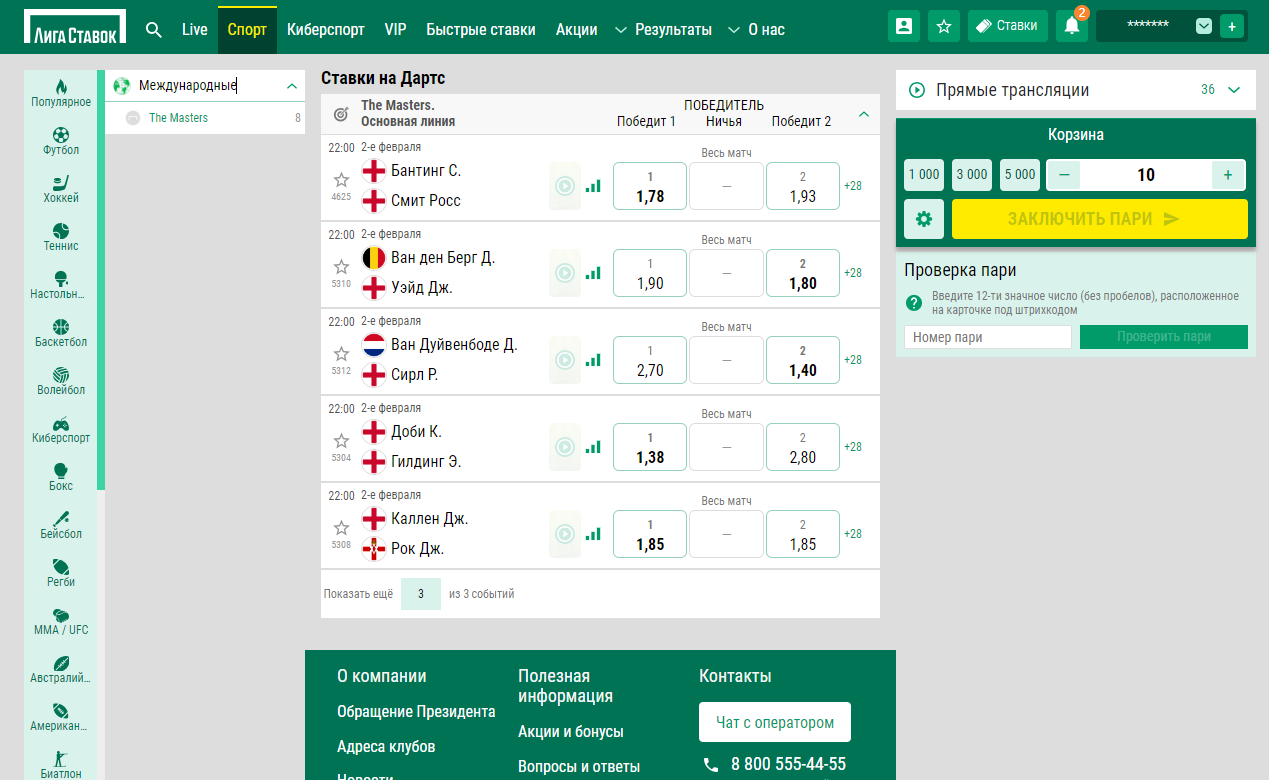Switch to the Киберспорт top tab
Screen dimensions: 1269x780
[x=326, y=30]
